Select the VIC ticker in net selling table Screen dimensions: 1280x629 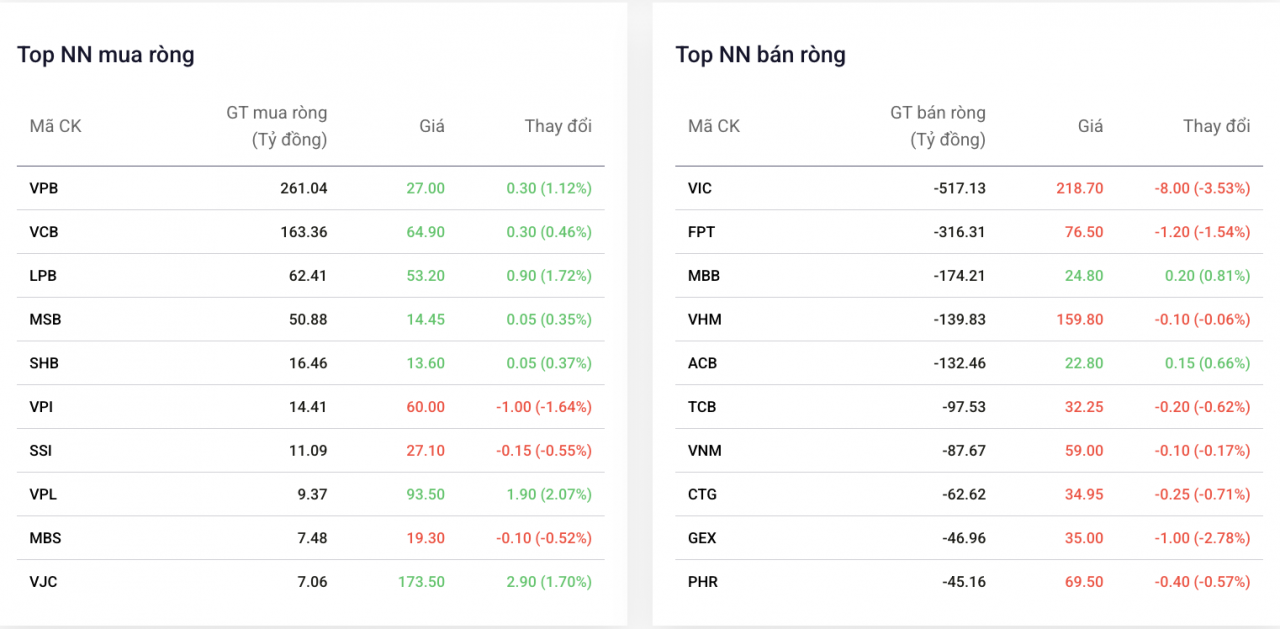[x=700, y=188]
